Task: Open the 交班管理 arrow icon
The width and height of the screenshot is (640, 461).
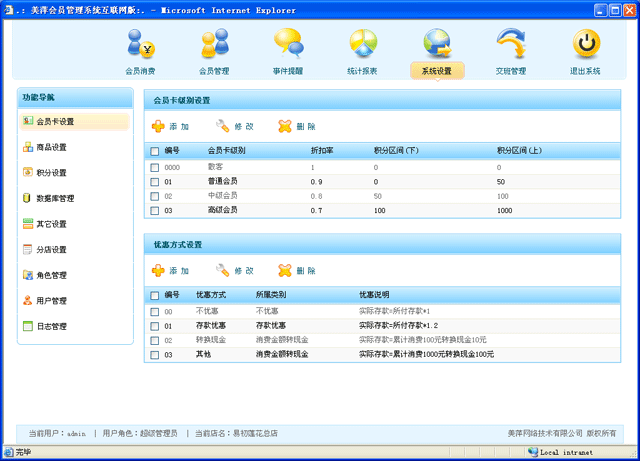Action: pos(511,43)
